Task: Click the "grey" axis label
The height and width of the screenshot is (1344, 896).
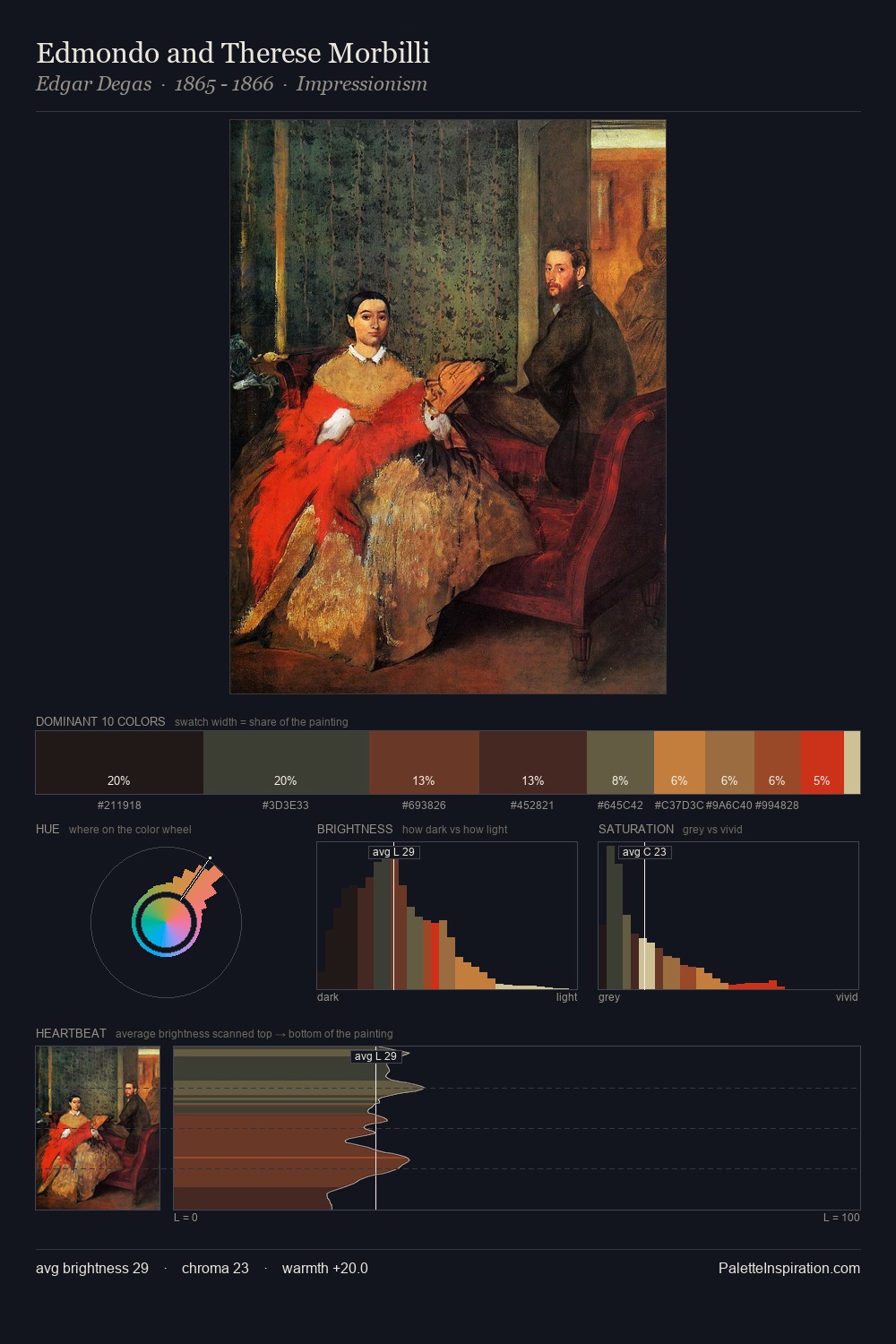Action: pyautogui.click(x=609, y=996)
